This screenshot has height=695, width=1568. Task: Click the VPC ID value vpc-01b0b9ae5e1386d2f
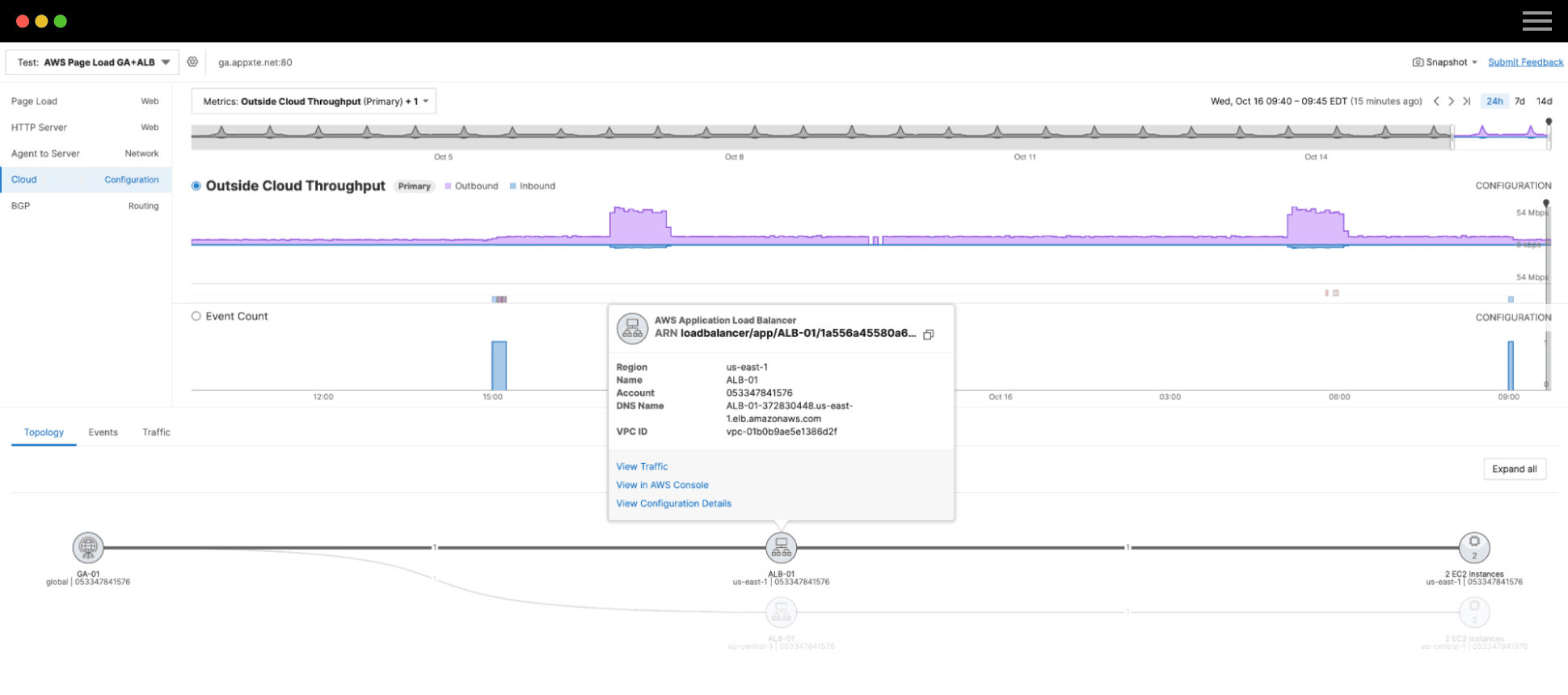click(x=782, y=432)
